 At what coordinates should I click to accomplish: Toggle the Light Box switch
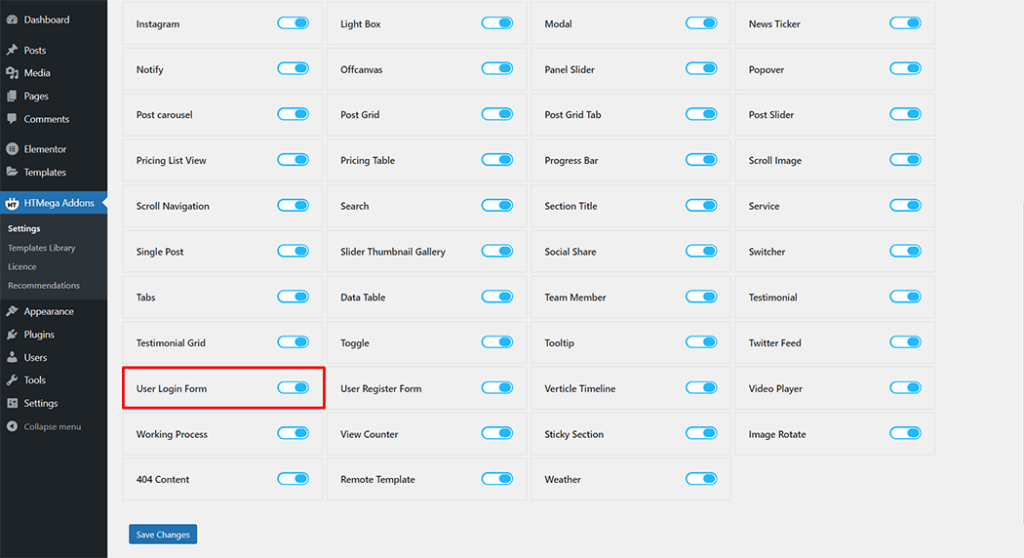(x=497, y=23)
